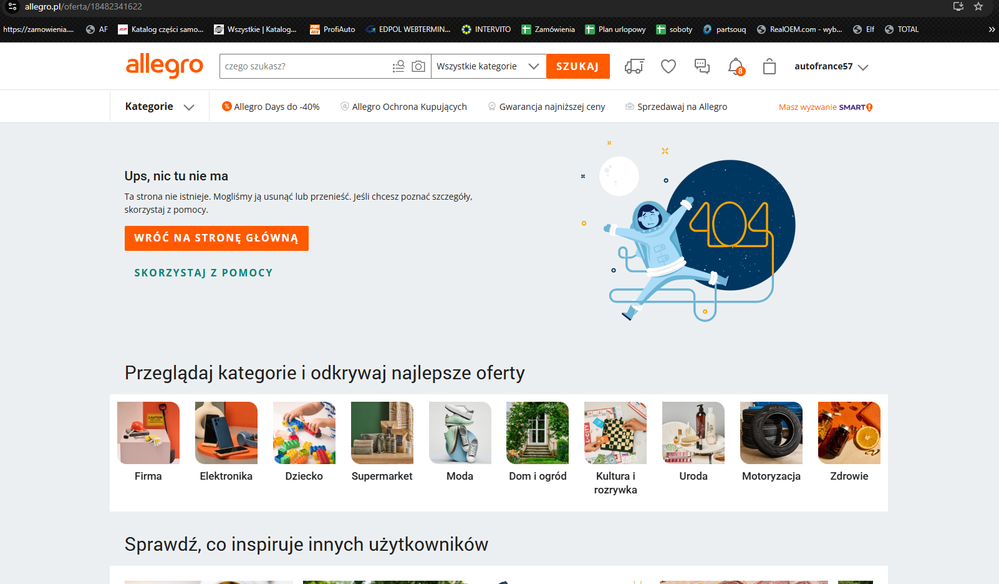Click the install app icon in address bar
Viewport: 999px width, 584px height.
(x=958, y=6)
